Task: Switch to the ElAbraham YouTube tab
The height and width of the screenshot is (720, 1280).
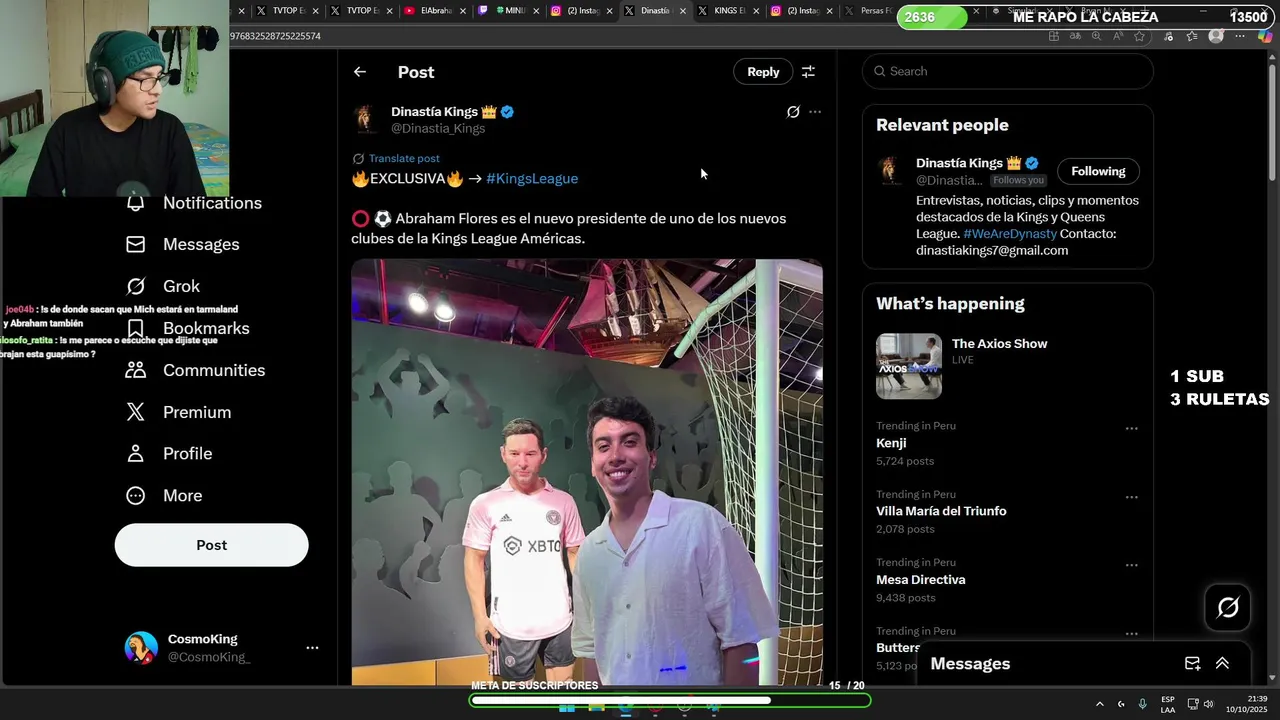Action: [435, 11]
